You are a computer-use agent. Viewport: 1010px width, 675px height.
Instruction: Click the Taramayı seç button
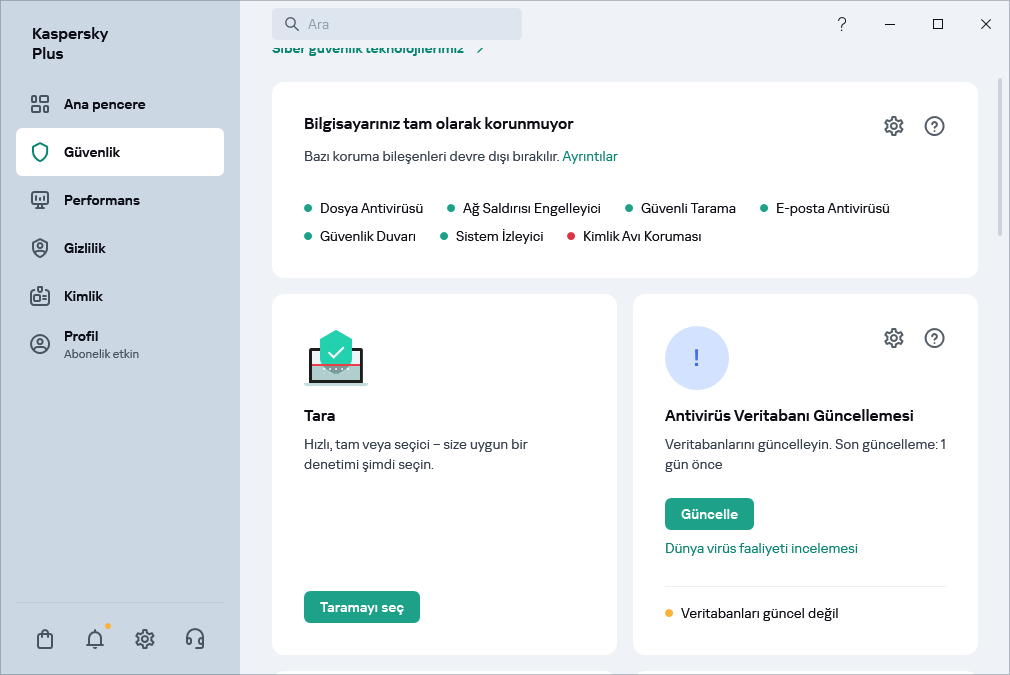coord(362,607)
